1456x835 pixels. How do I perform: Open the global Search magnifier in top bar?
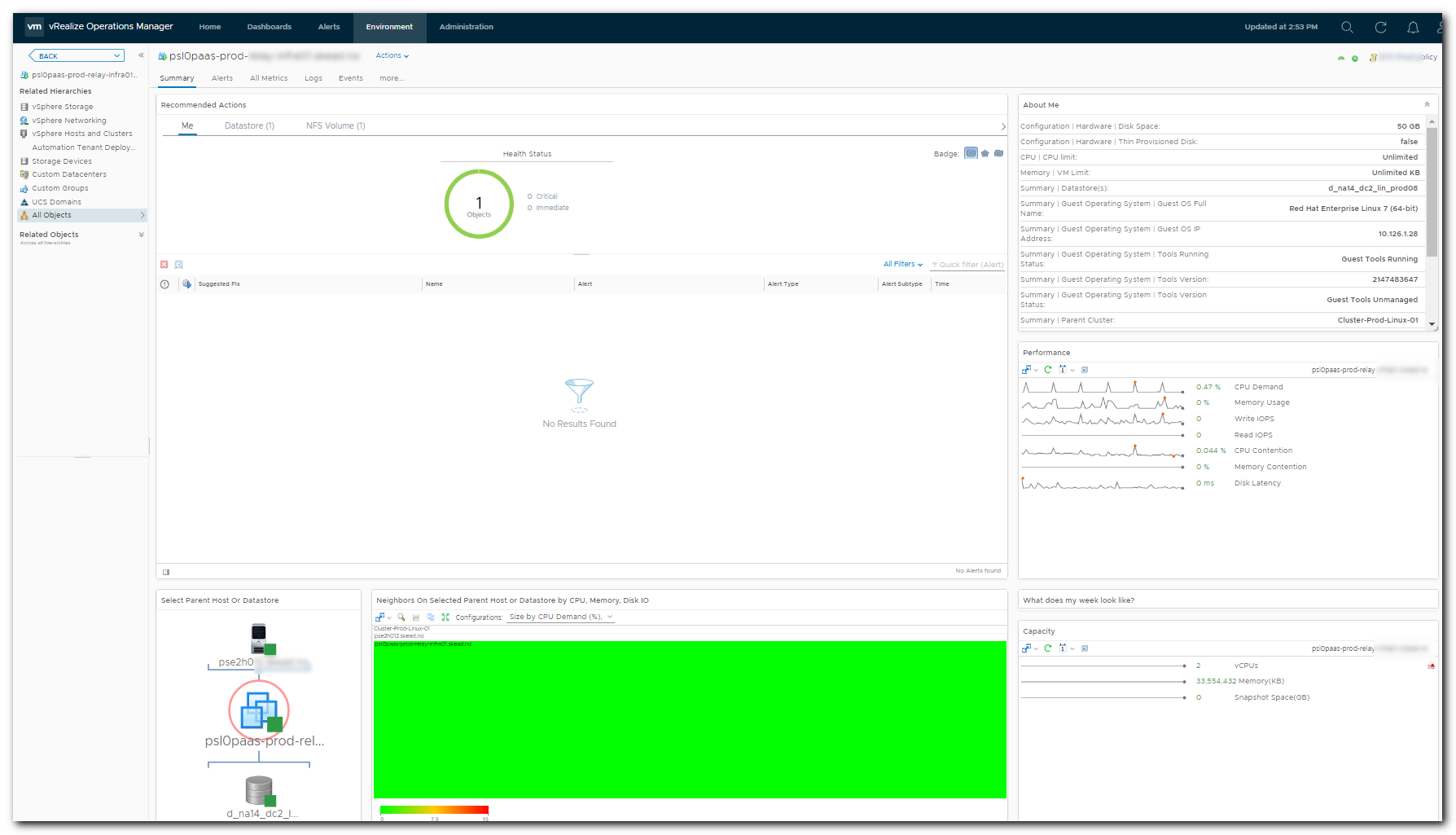pyautogui.click(x=1346, y=27)
